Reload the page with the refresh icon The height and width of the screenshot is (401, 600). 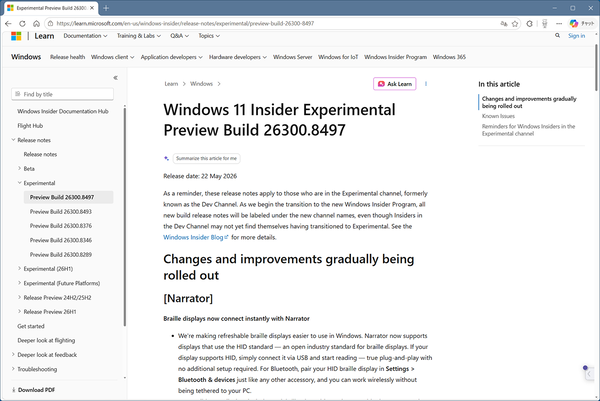[22, 24]
